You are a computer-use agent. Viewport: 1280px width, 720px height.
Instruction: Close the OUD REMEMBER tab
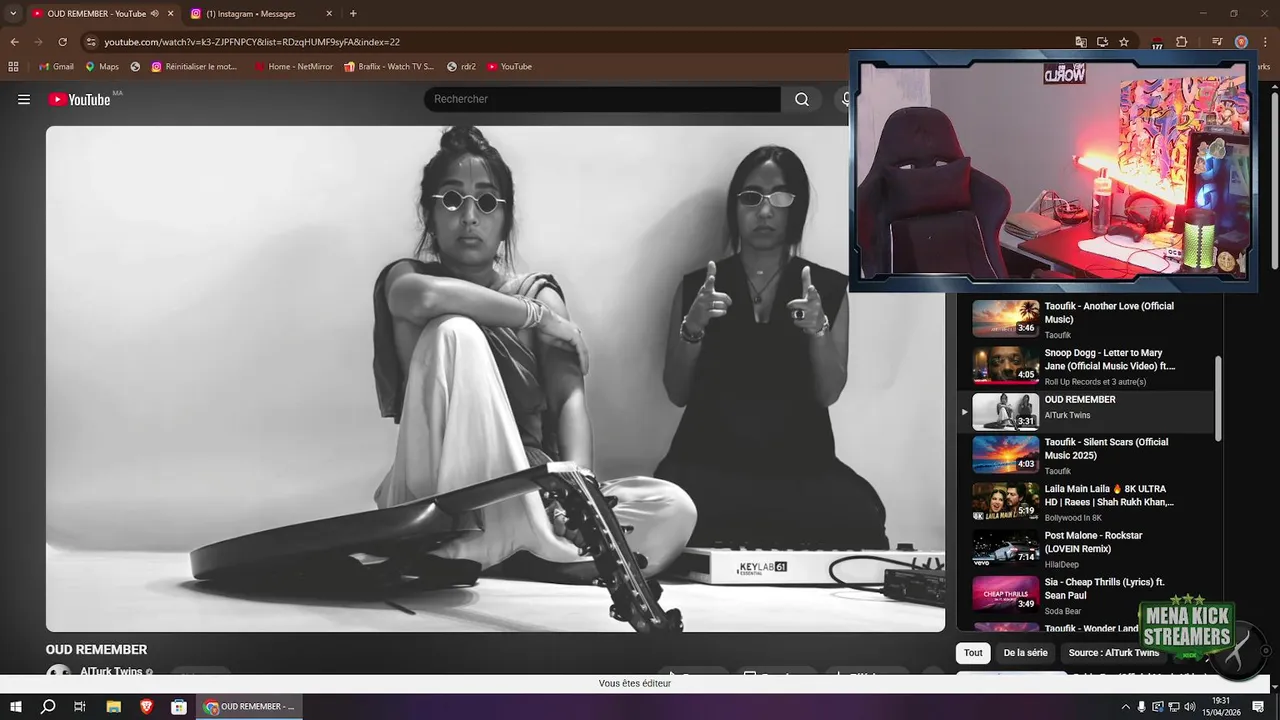pos(170,14)
